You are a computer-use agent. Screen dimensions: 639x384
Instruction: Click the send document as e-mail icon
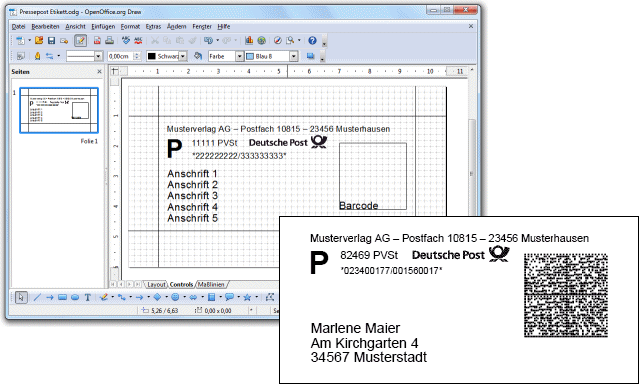coord(64,40)
